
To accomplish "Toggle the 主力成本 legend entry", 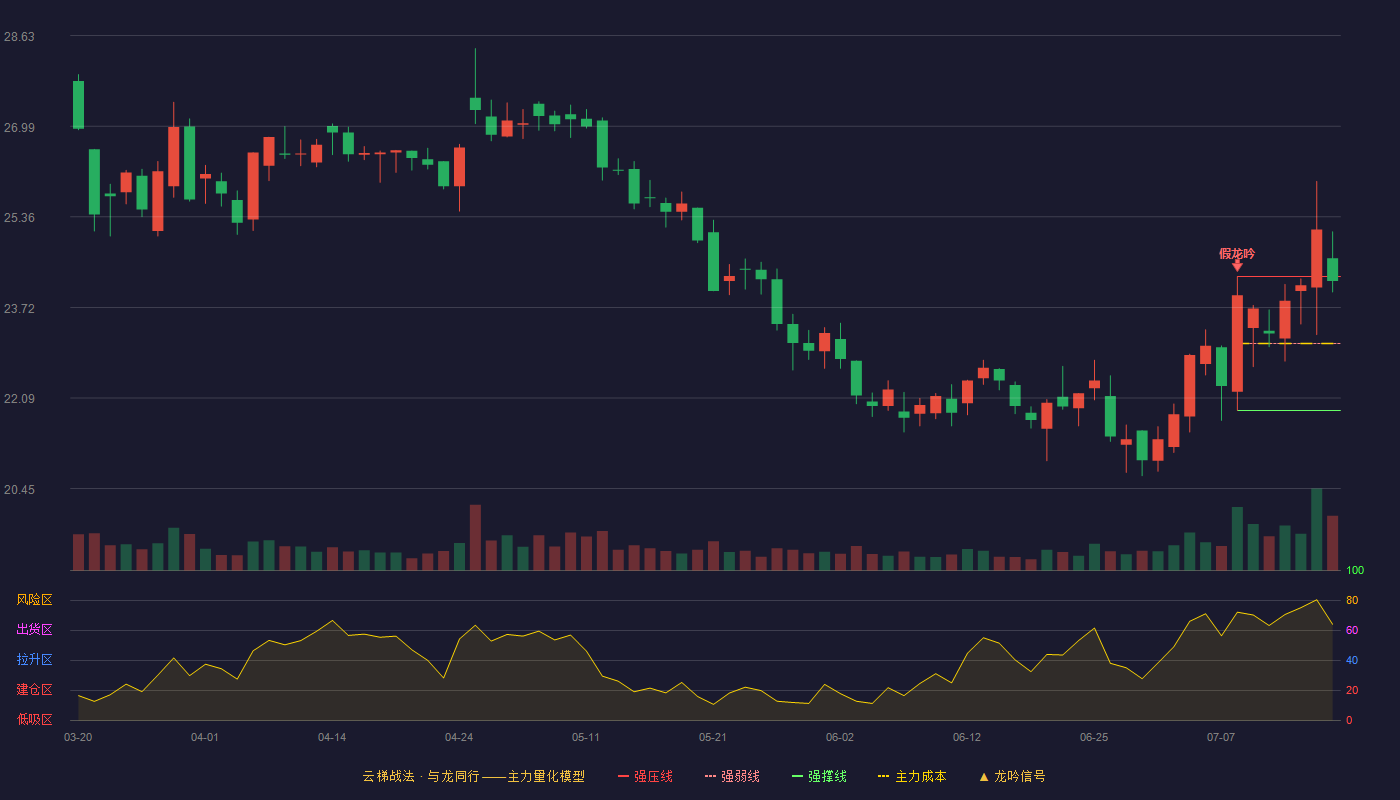I will coord(912,776).
